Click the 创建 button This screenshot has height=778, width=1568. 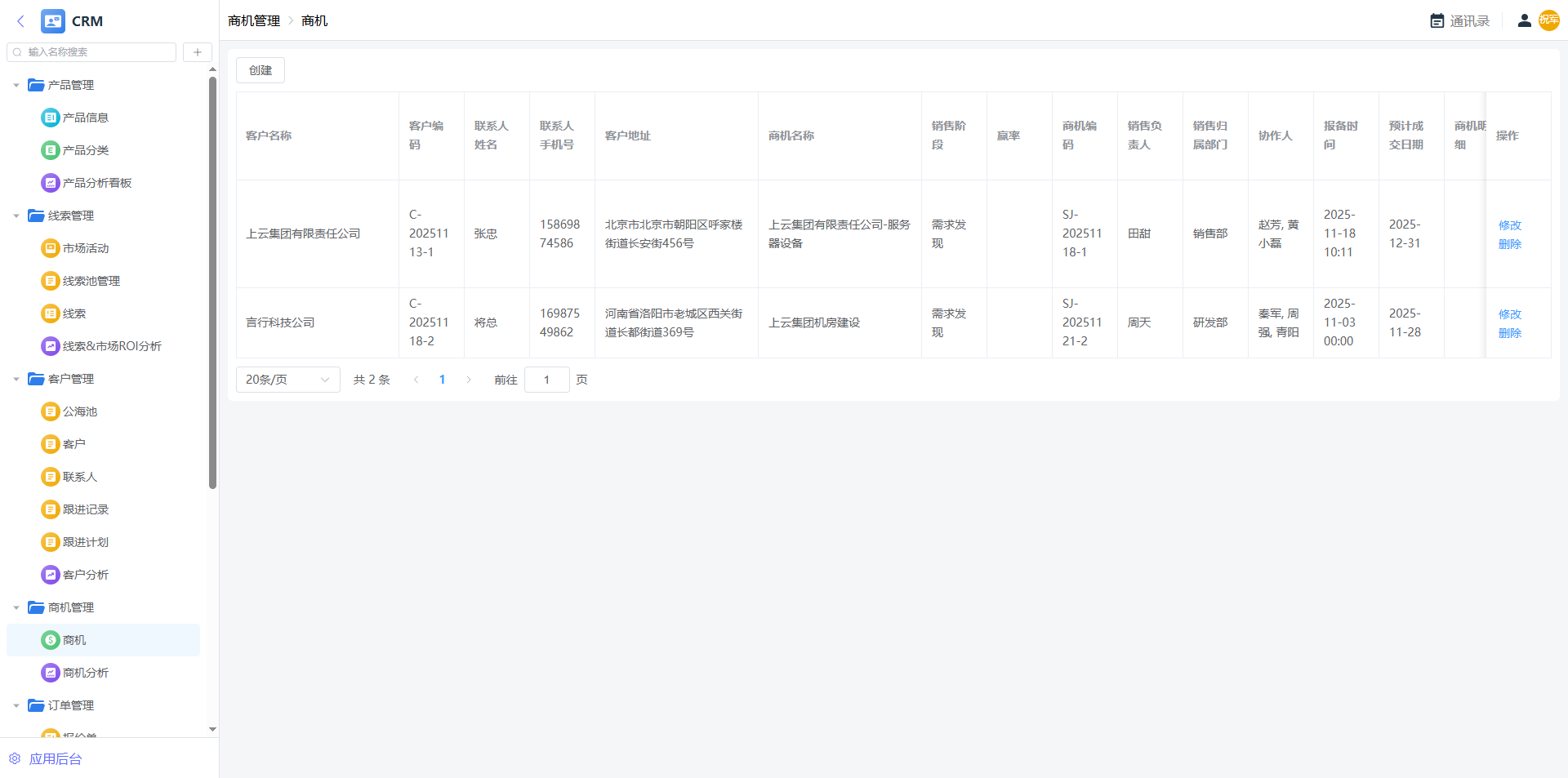261,70
